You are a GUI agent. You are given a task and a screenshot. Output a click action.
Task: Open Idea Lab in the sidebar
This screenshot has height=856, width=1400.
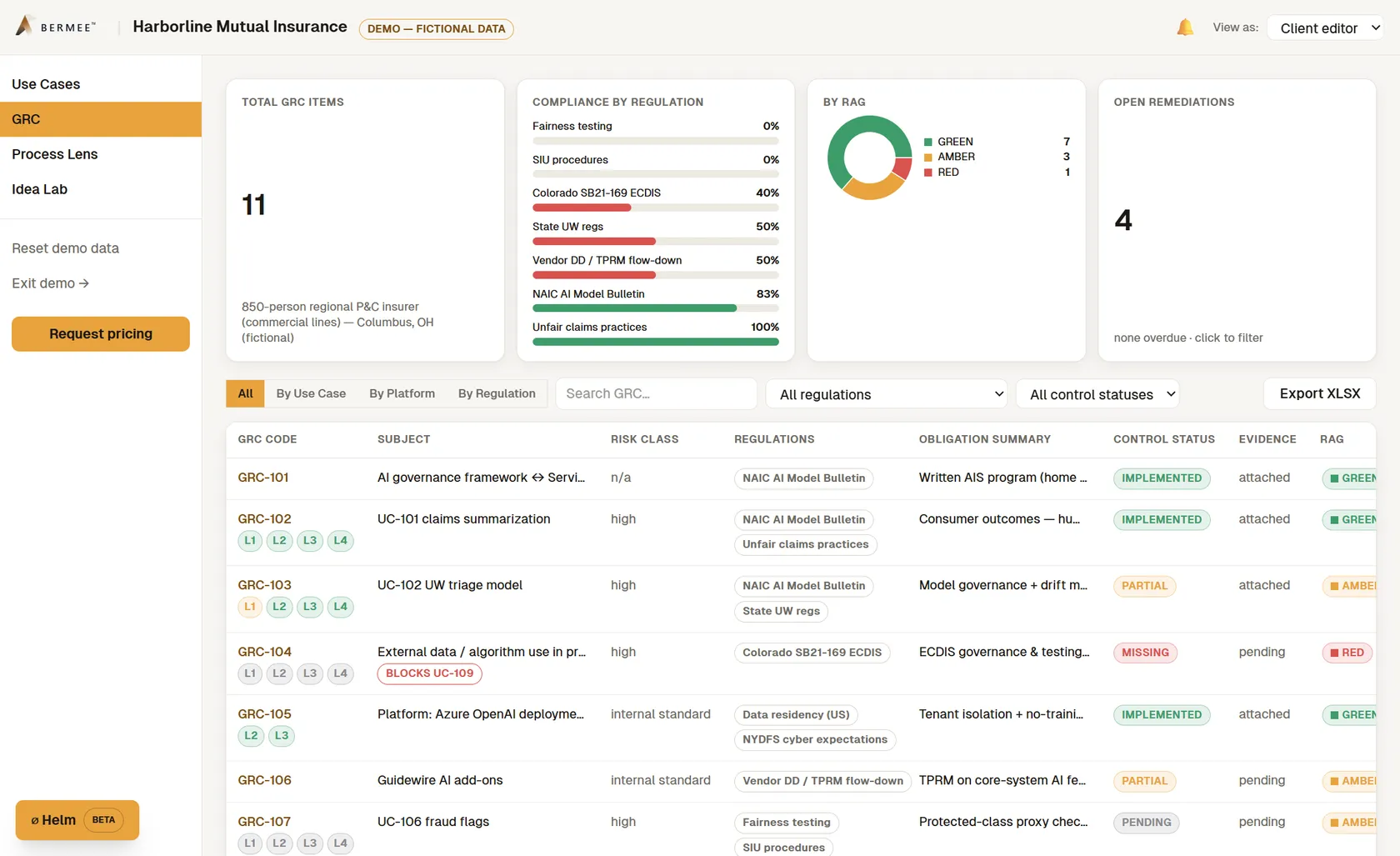[x=101, y=189]
